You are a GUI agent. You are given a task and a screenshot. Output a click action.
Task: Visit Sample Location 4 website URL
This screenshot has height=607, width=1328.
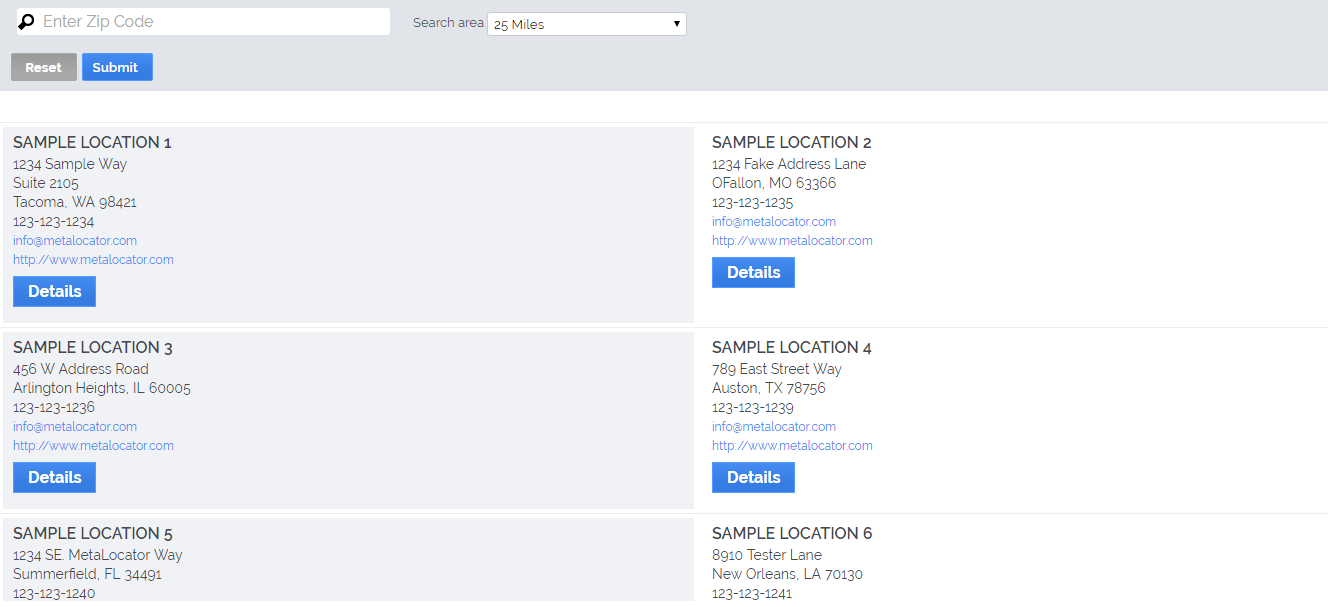coord(792,446)
